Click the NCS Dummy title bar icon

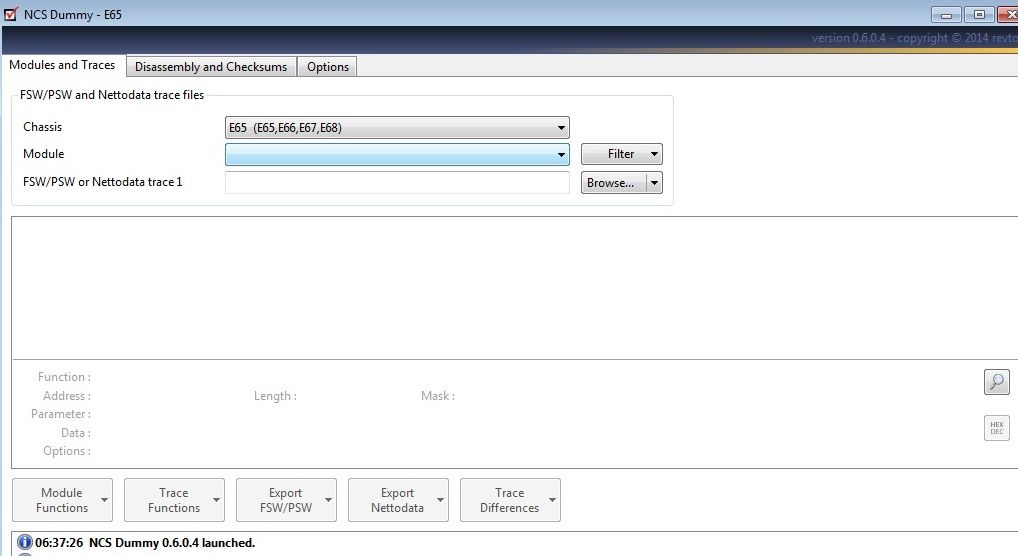pyautogui.click(x=10, y=14)
